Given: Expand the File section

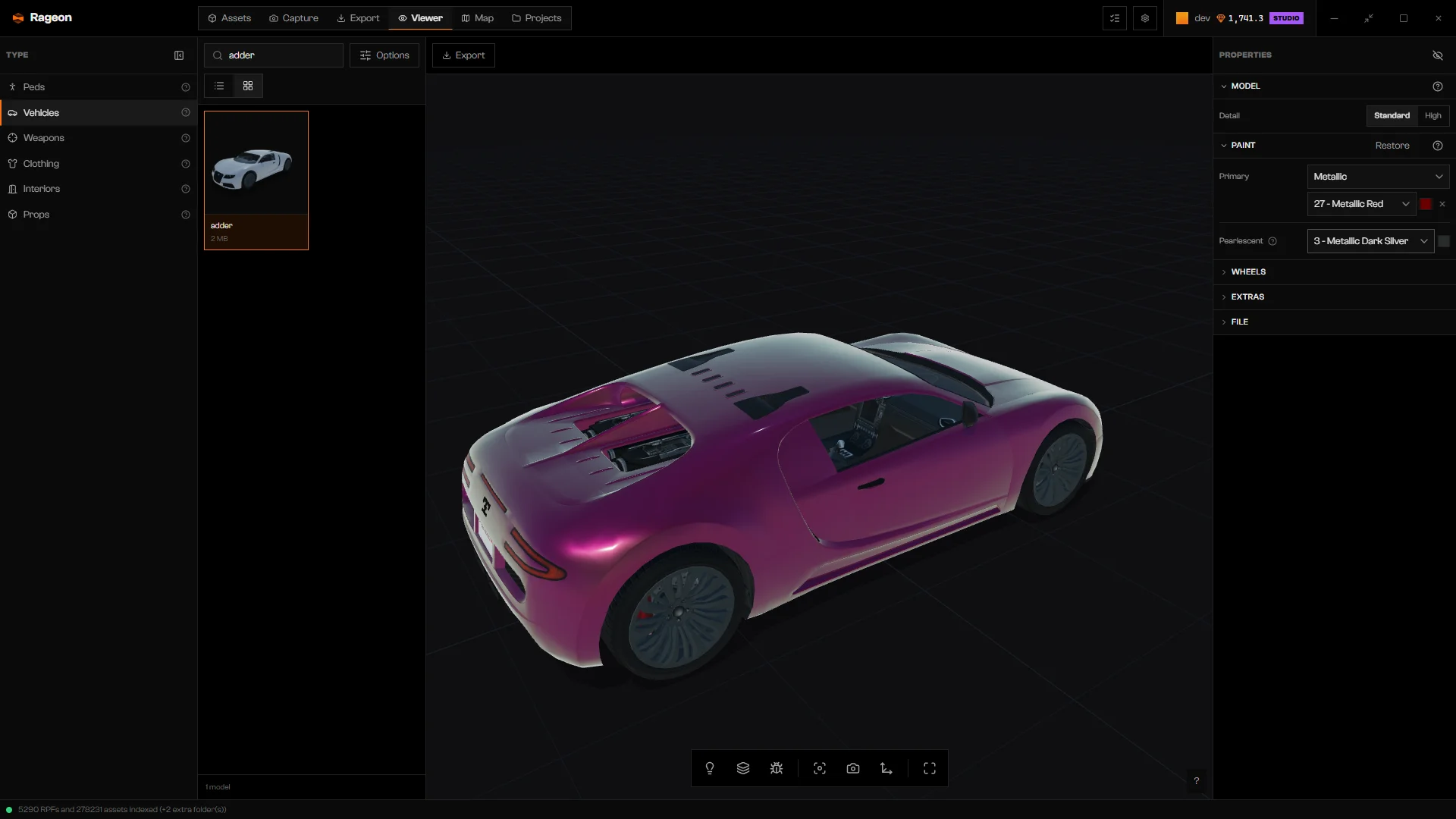Looking at the screenshot, I should click(x=1334, y=322).
